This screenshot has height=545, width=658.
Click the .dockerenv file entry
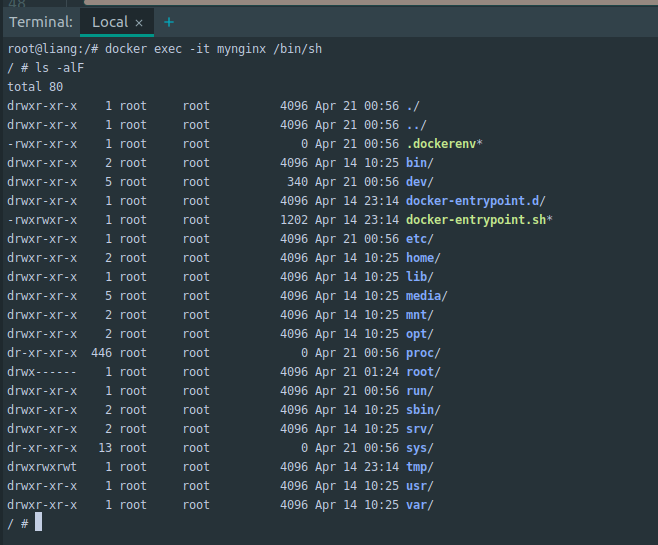(x=441, y=144)
